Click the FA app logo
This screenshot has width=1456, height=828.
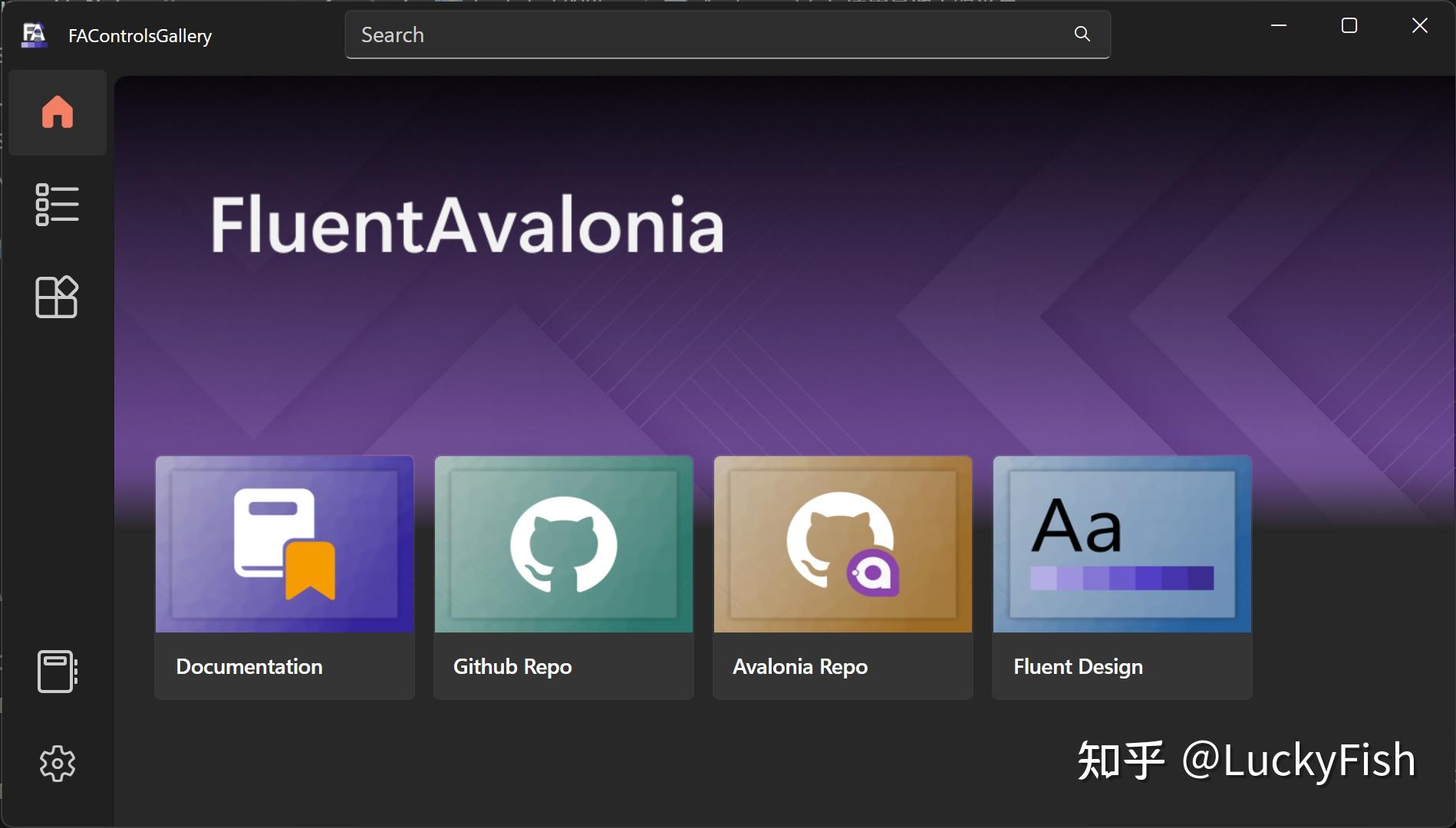[32, 34]
